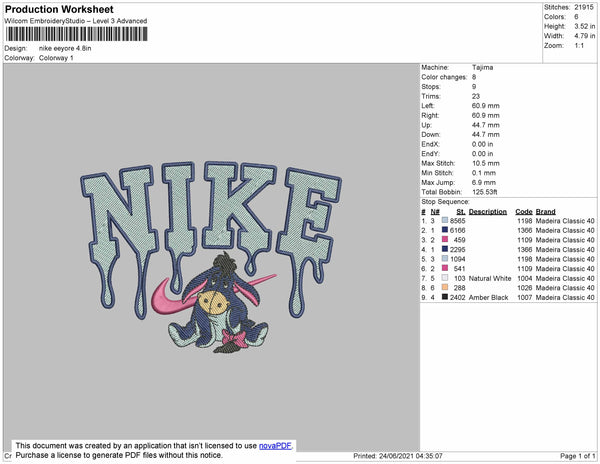
Task: Click the total bobbin value '125.53ft'
Action: click(x=484, y=192)
